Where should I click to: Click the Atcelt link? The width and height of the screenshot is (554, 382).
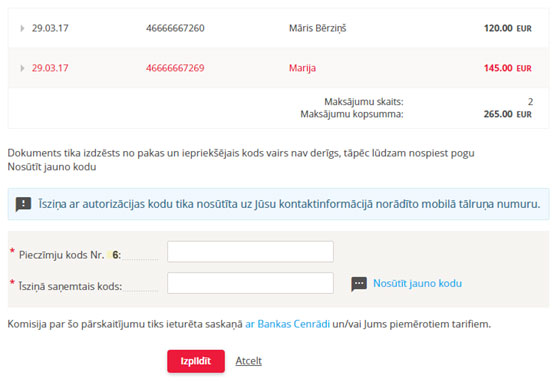point(248,361)
